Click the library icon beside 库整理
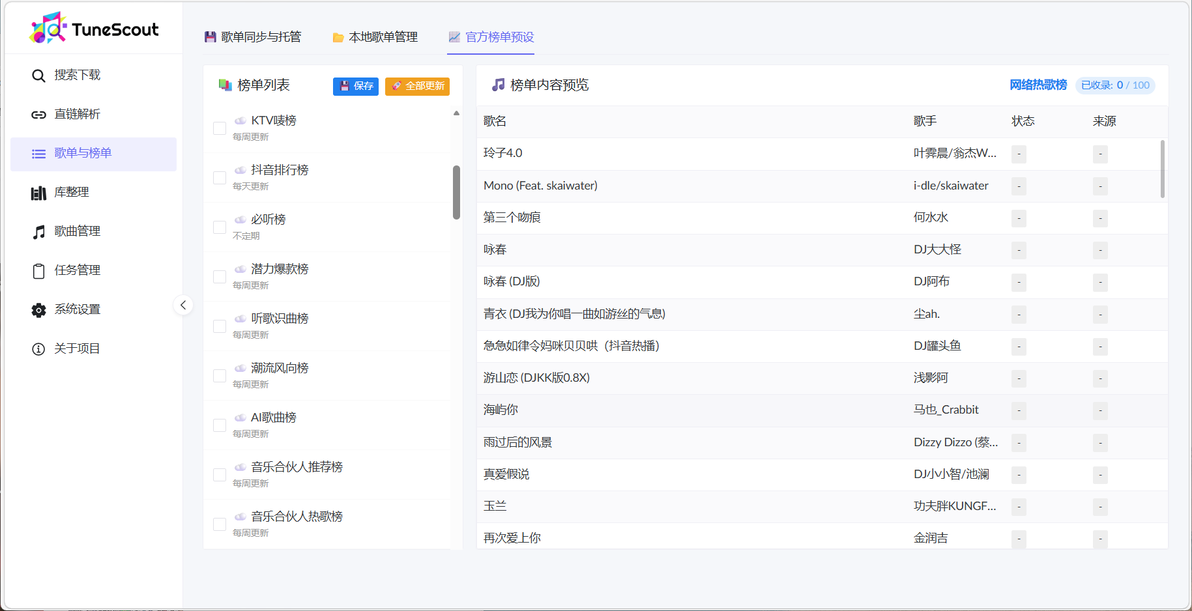This screenshot has height=611, width=1192. [38, 193]
